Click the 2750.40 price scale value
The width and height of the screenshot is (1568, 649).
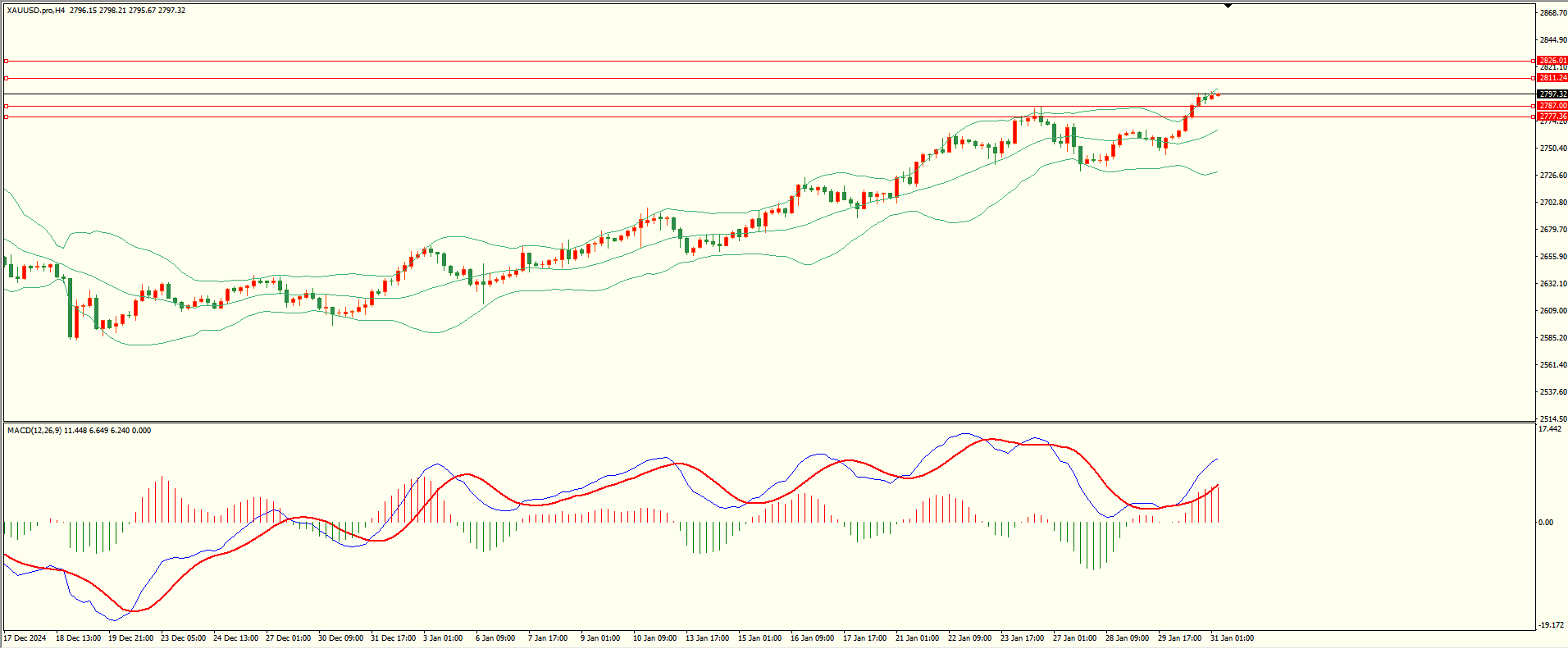pyautogui.click(x=1554, y=149)
